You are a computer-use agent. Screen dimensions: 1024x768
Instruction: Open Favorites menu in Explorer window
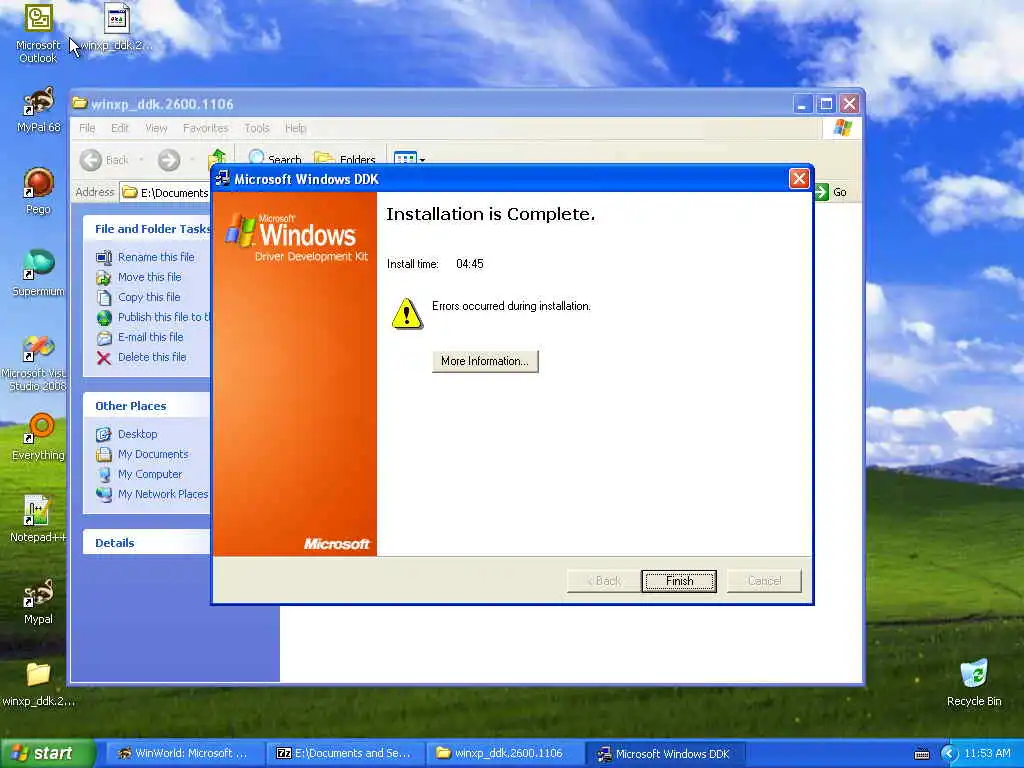[206, 128]
